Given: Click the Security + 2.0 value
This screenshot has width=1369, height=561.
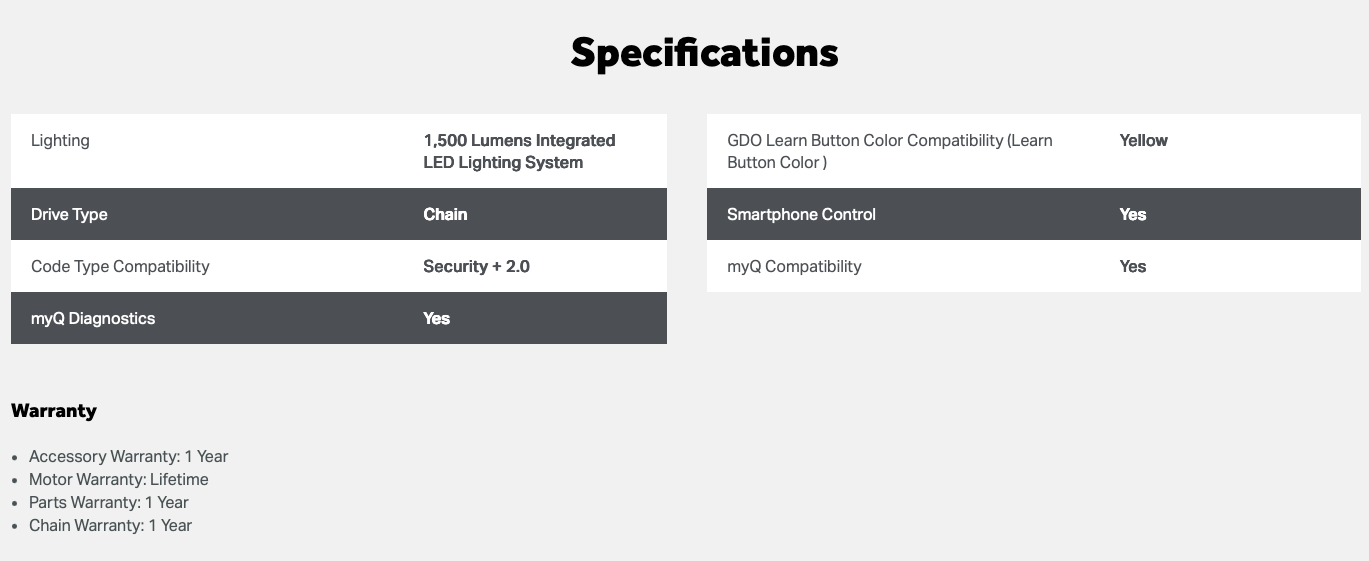Looking at the screenshot, I should 476,266.
